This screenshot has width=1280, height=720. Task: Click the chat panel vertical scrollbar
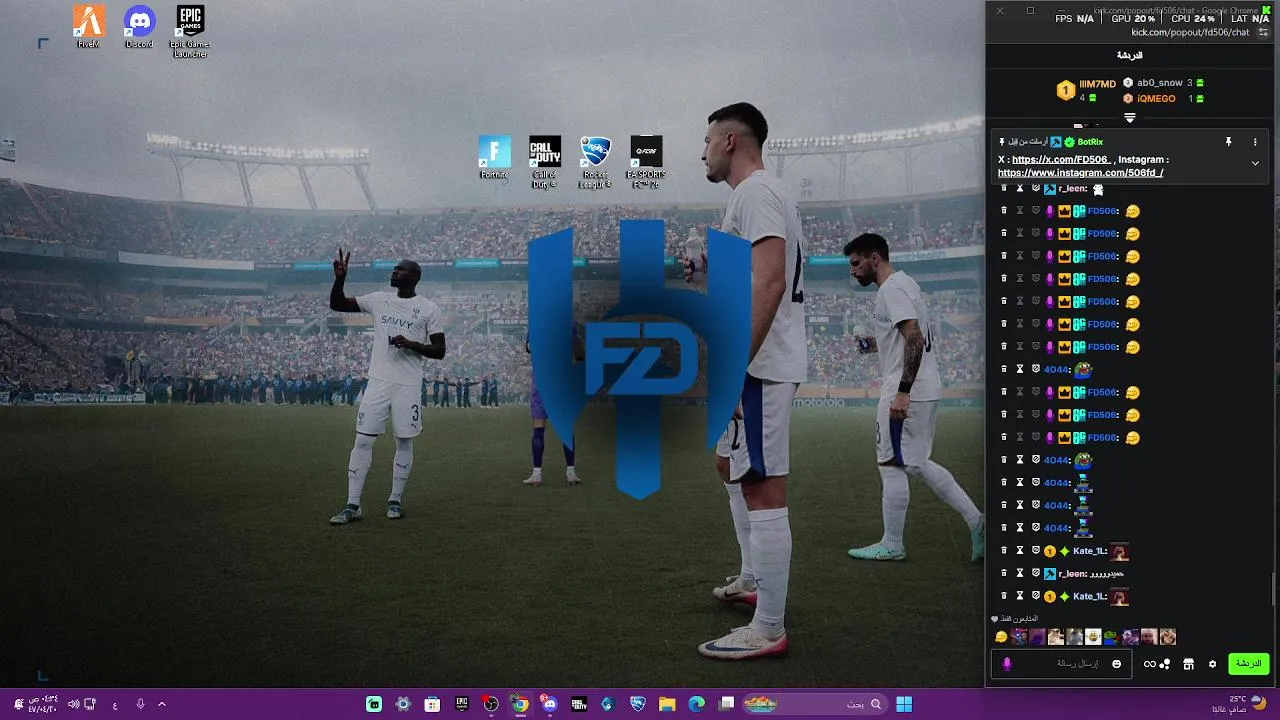click(1274, 590)
